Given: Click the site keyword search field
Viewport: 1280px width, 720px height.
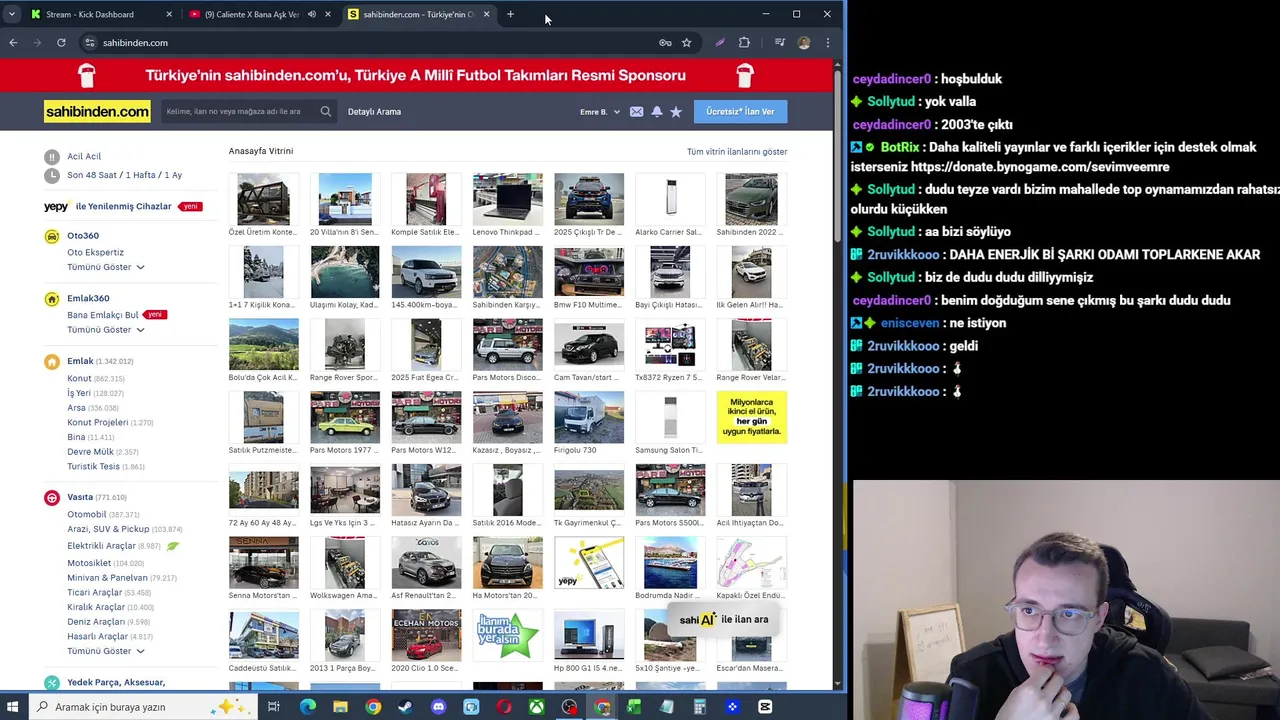Looking at the screenshot, I should coord(238,111).
